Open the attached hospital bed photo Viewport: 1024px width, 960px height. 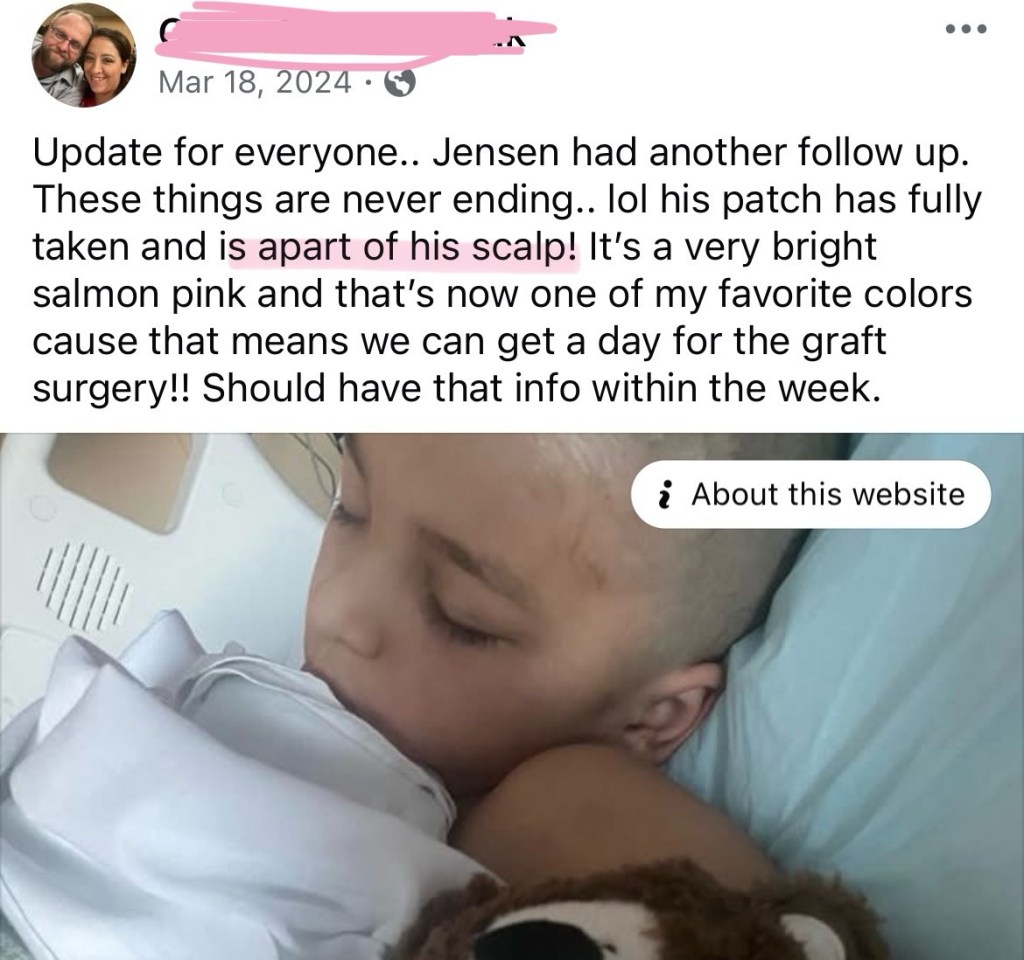pyautogui.click(x=512, y=696)
